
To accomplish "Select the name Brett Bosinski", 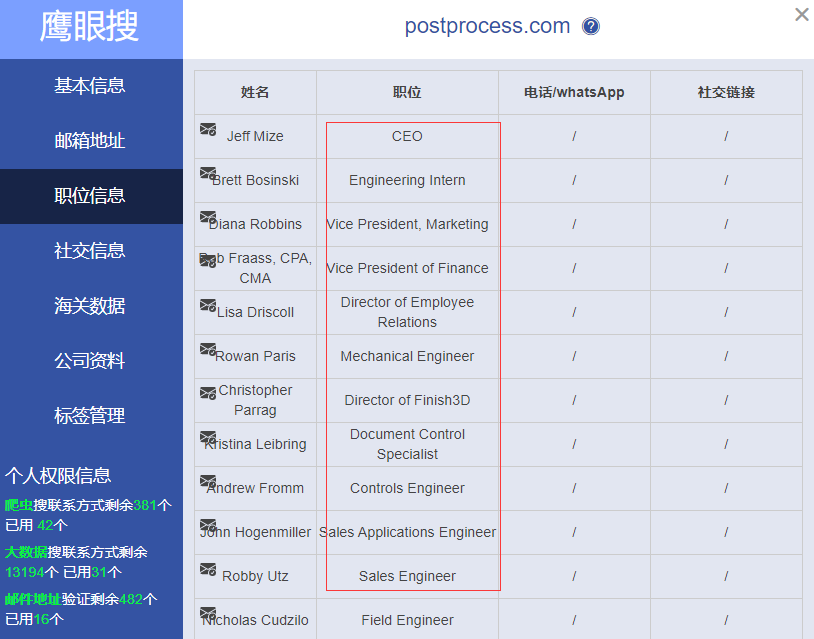I will [x=255, y=181].
